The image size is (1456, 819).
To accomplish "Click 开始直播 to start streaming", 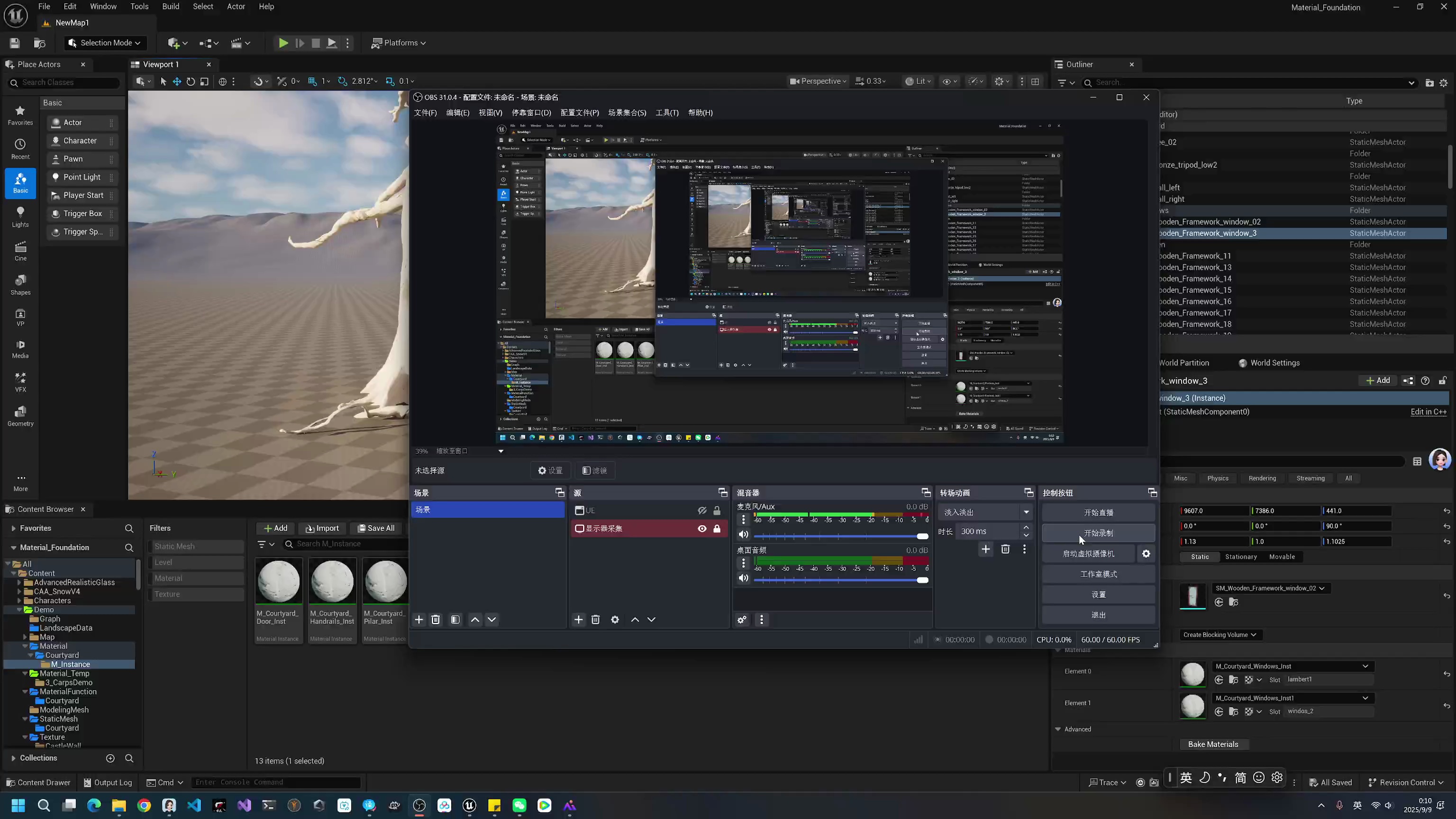I will 1098,513.
